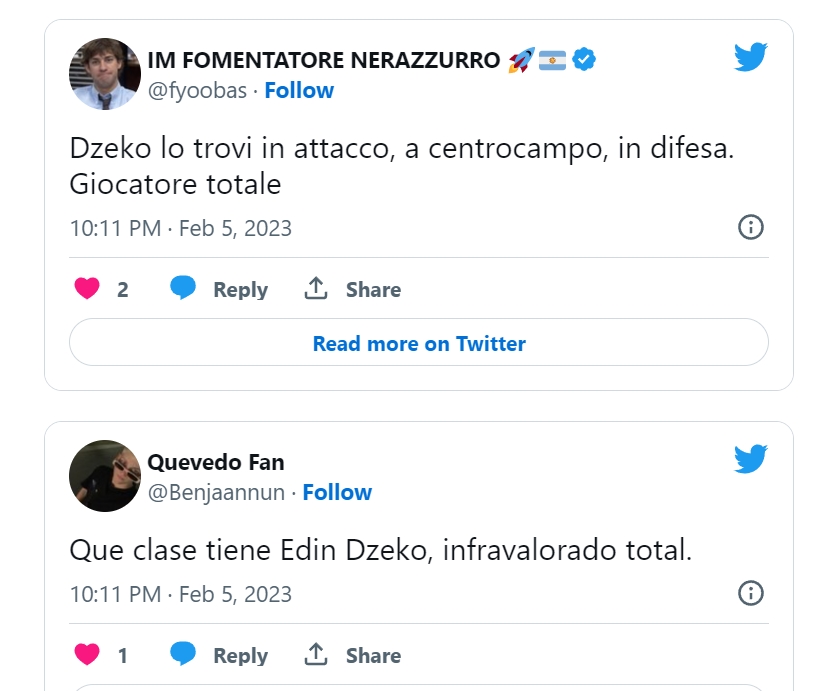
Task: Open Quevedo Fan profile picture
Action: click(x=104, y=476)
